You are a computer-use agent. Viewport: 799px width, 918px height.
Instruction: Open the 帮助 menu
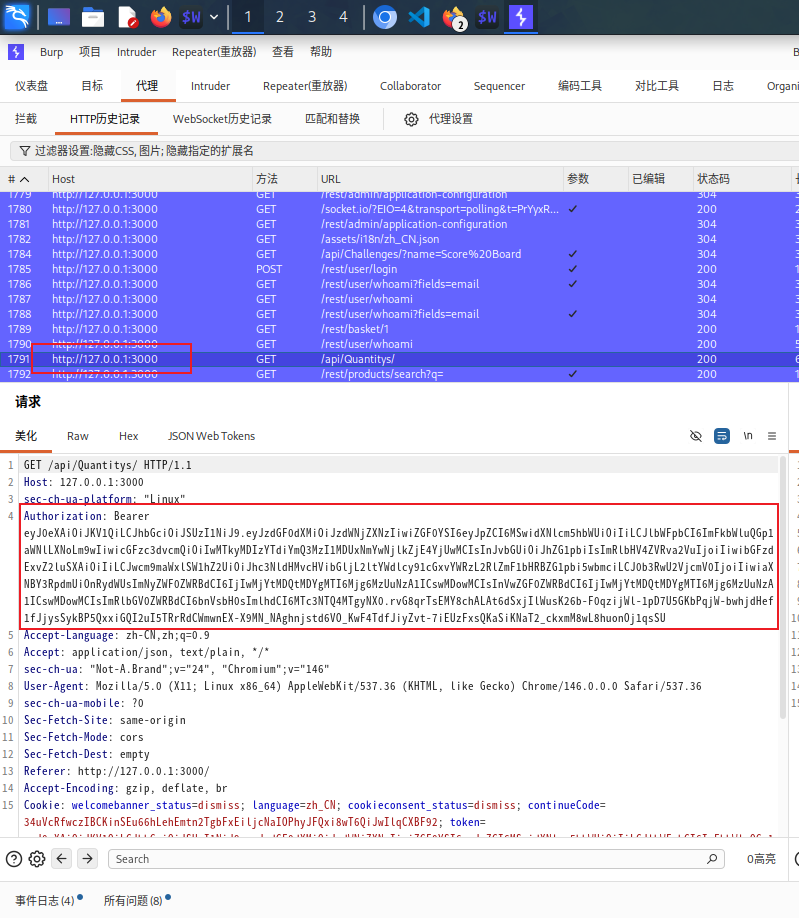click(321, 52)
